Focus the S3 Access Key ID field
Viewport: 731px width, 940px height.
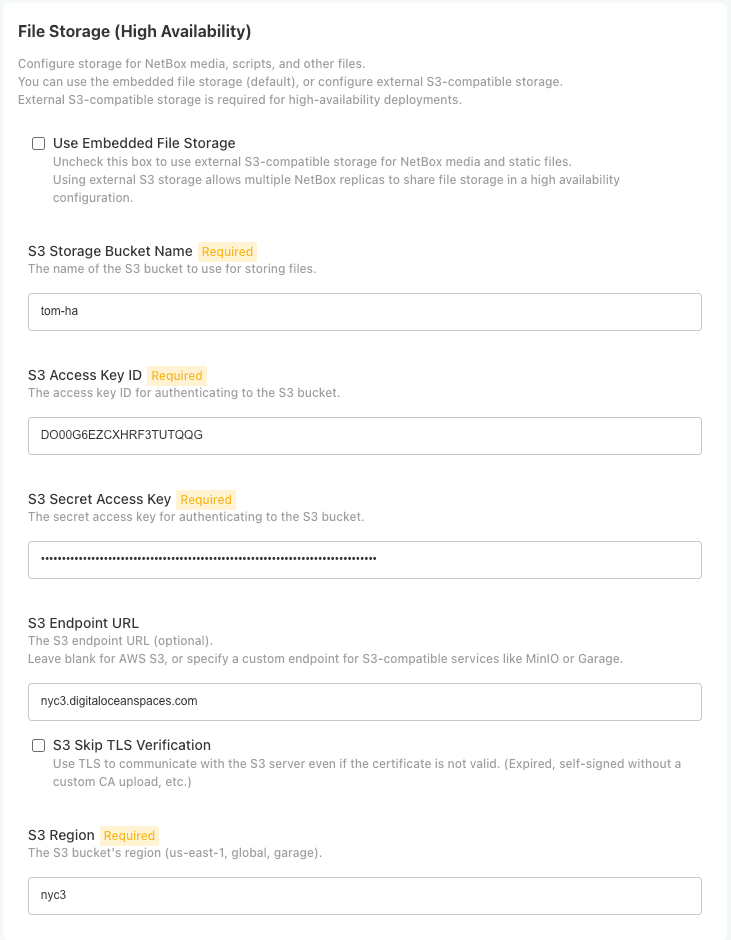tap(365, 435)
